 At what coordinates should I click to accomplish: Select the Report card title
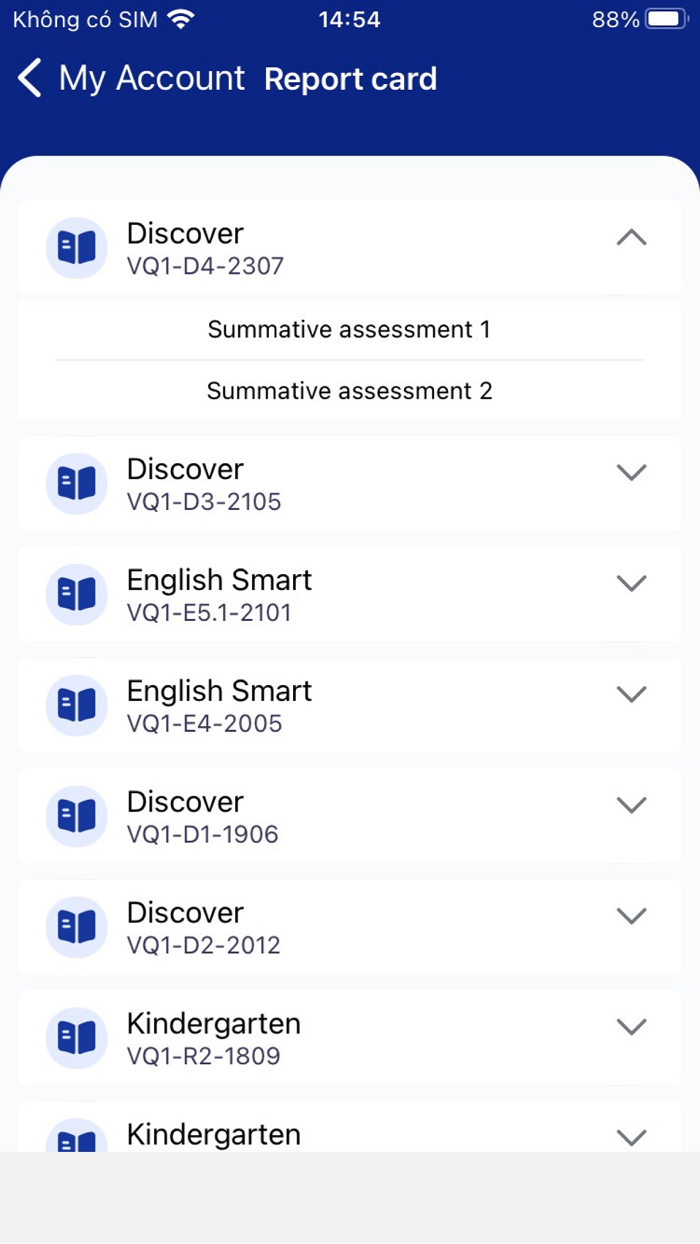[x=351, y=78]
